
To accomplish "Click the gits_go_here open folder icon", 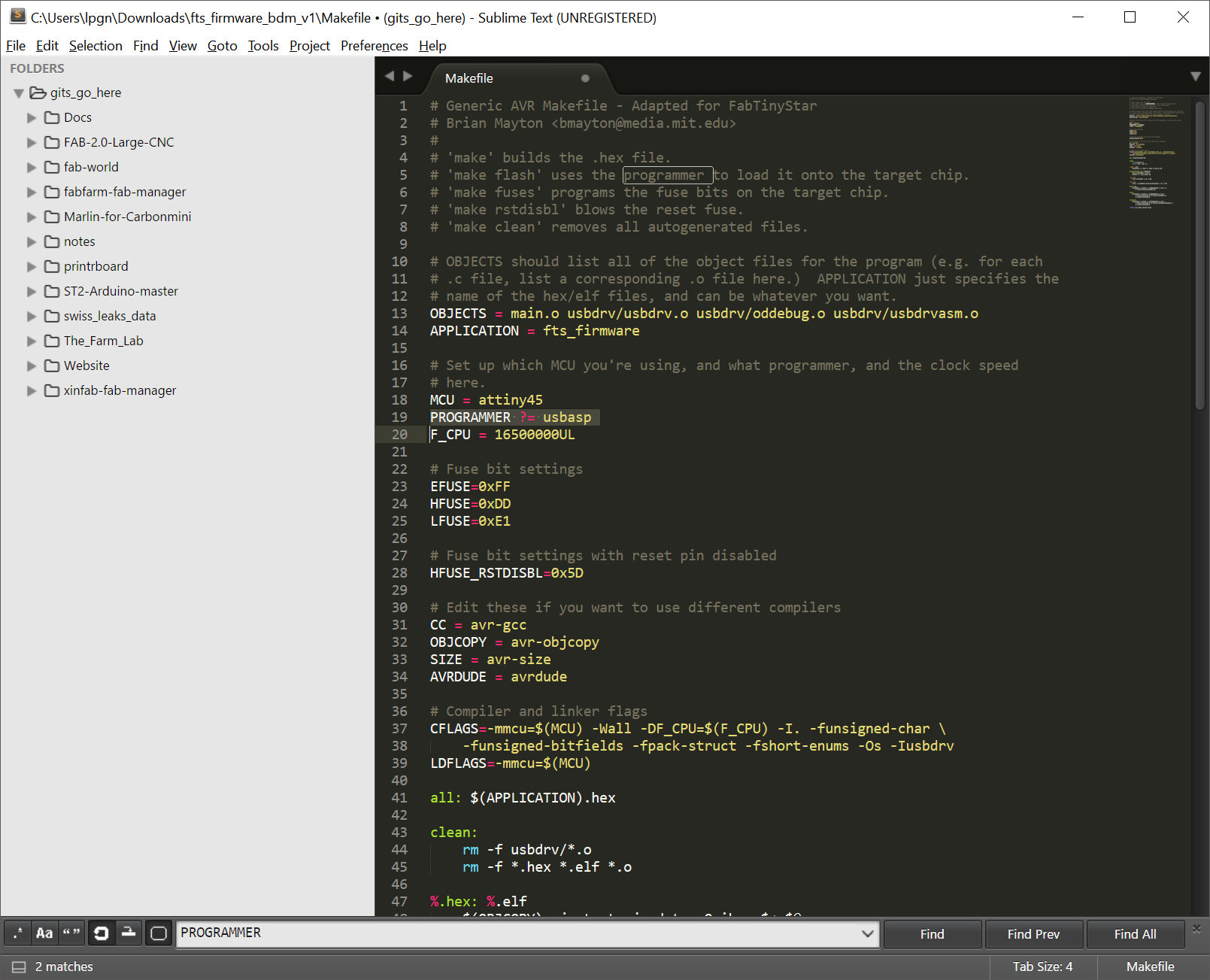I will click(38, 93).
